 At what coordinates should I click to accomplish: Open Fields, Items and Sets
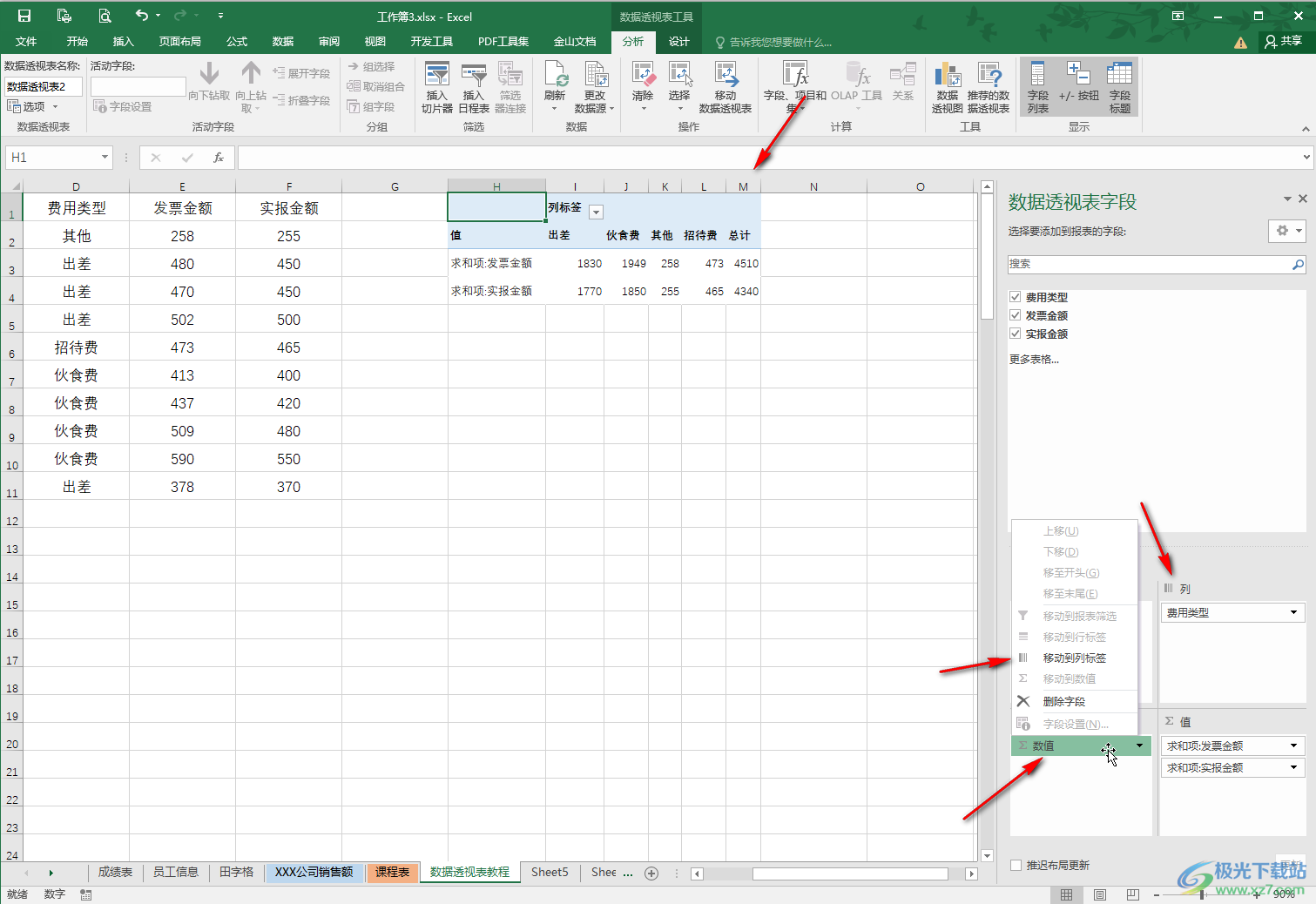[x=794, y=87]
